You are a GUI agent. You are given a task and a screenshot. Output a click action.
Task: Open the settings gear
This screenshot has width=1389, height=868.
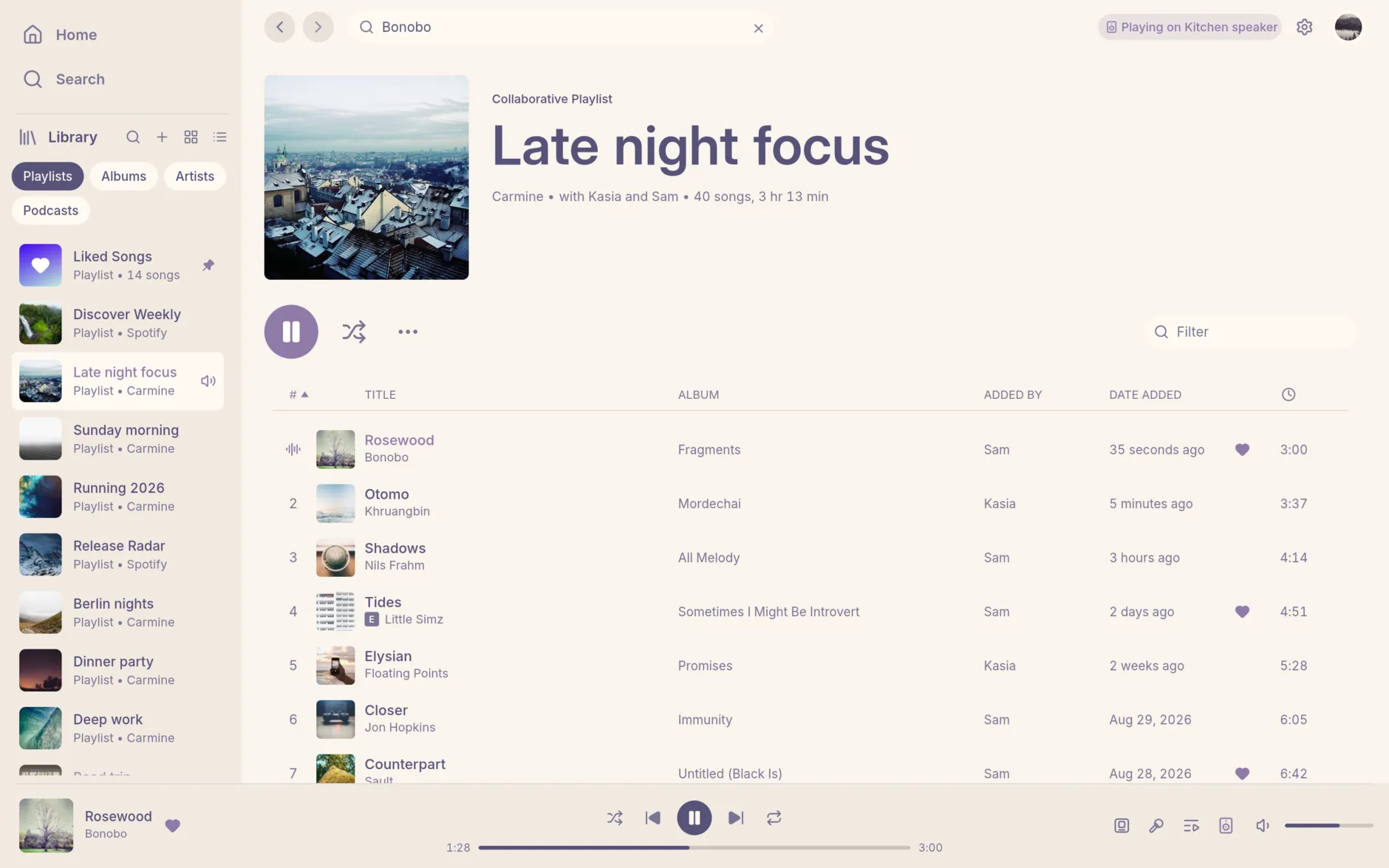pyautogui.click(x=1304, y=27)
